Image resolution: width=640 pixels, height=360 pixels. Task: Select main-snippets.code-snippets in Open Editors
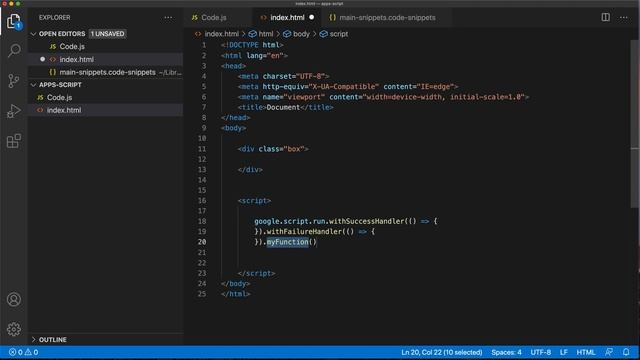click(106, 72)
